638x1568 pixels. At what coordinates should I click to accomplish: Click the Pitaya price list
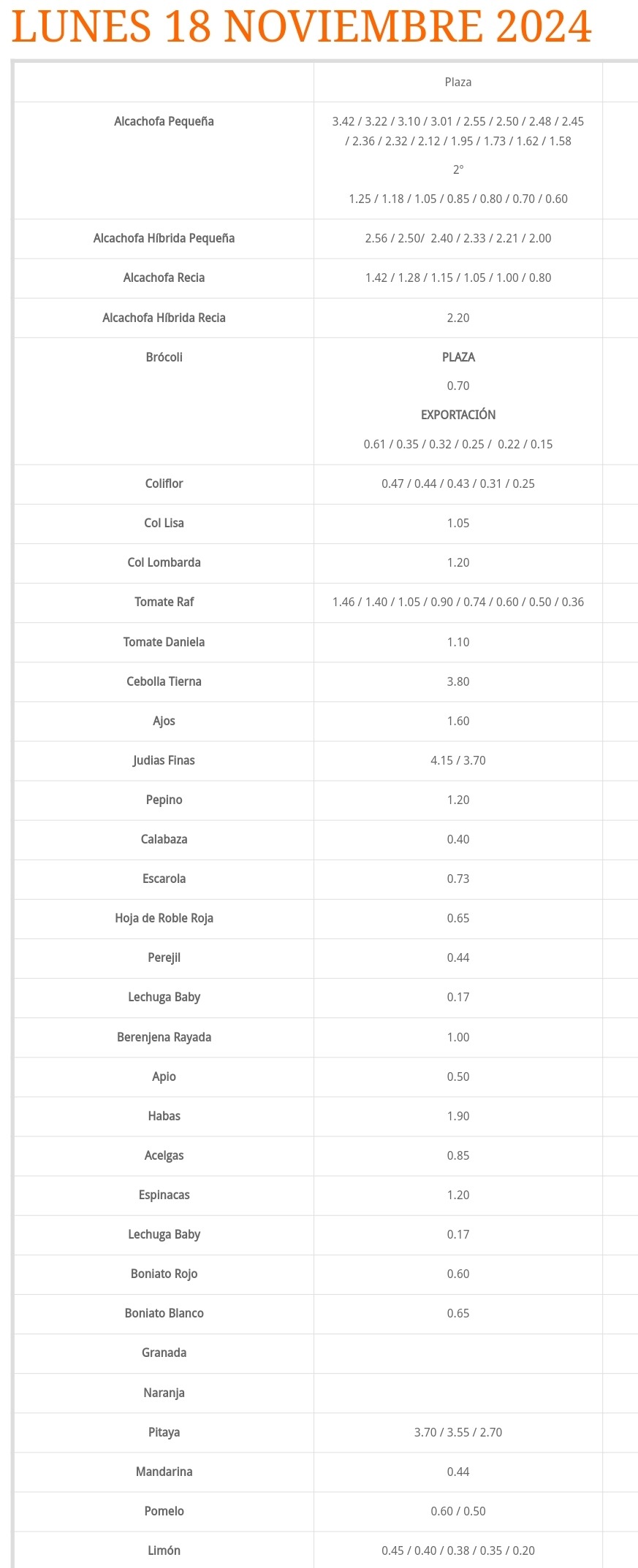pyautogui.click(x=458, y=1432)
